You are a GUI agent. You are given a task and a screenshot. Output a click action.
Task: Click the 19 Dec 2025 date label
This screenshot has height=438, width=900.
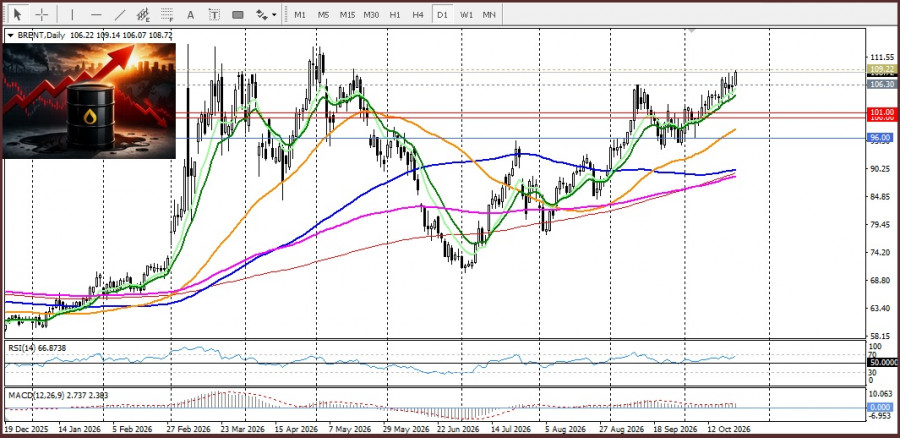(26, 429)
